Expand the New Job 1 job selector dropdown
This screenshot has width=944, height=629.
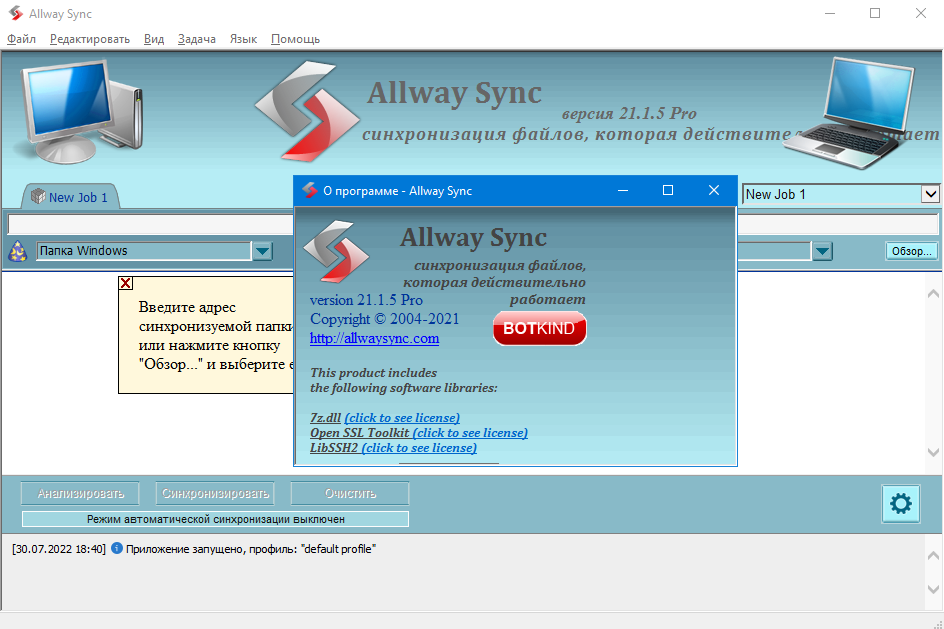[x=930, y=194]
